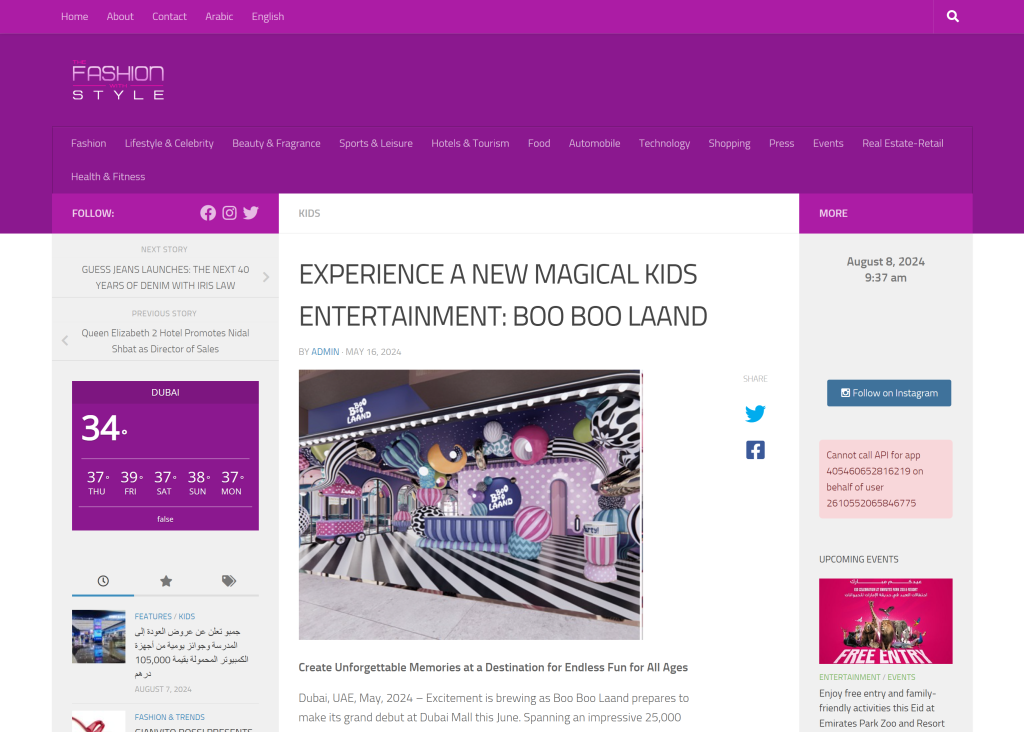
Task: Click the August 8, 2024 date text
Action: (x=886, y=261)
